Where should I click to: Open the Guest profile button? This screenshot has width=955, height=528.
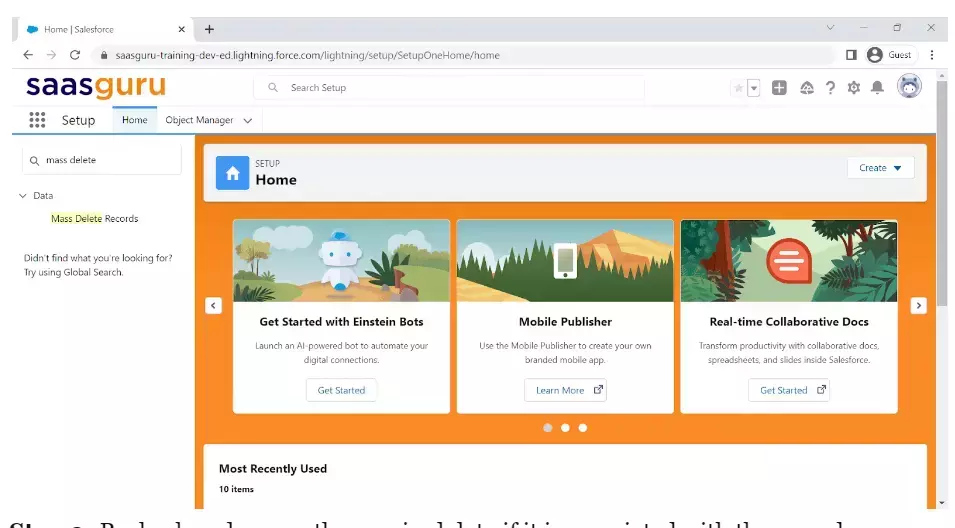click(x=889, y=55)
